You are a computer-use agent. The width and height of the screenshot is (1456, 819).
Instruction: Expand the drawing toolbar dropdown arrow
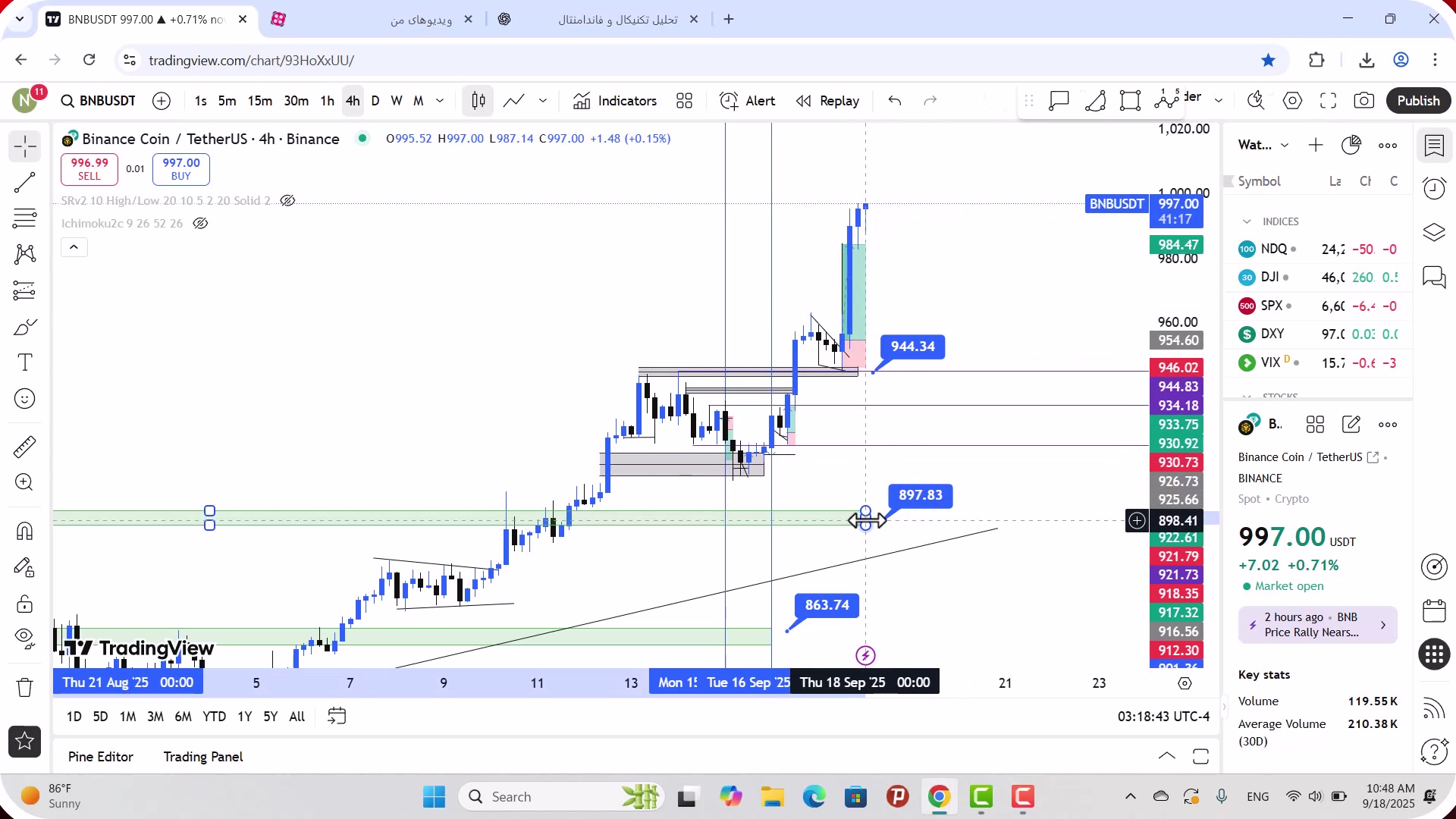tap(1219, 100)
